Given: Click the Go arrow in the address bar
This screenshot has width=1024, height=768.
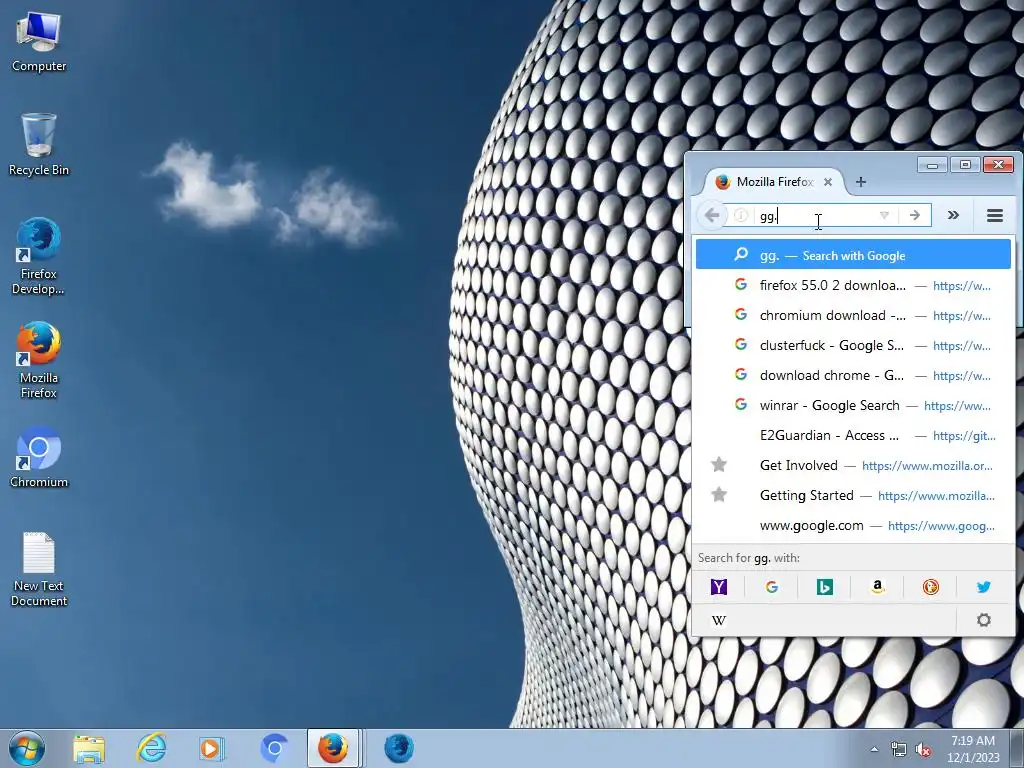Looking at the screenshot, I should coord(915,215).
